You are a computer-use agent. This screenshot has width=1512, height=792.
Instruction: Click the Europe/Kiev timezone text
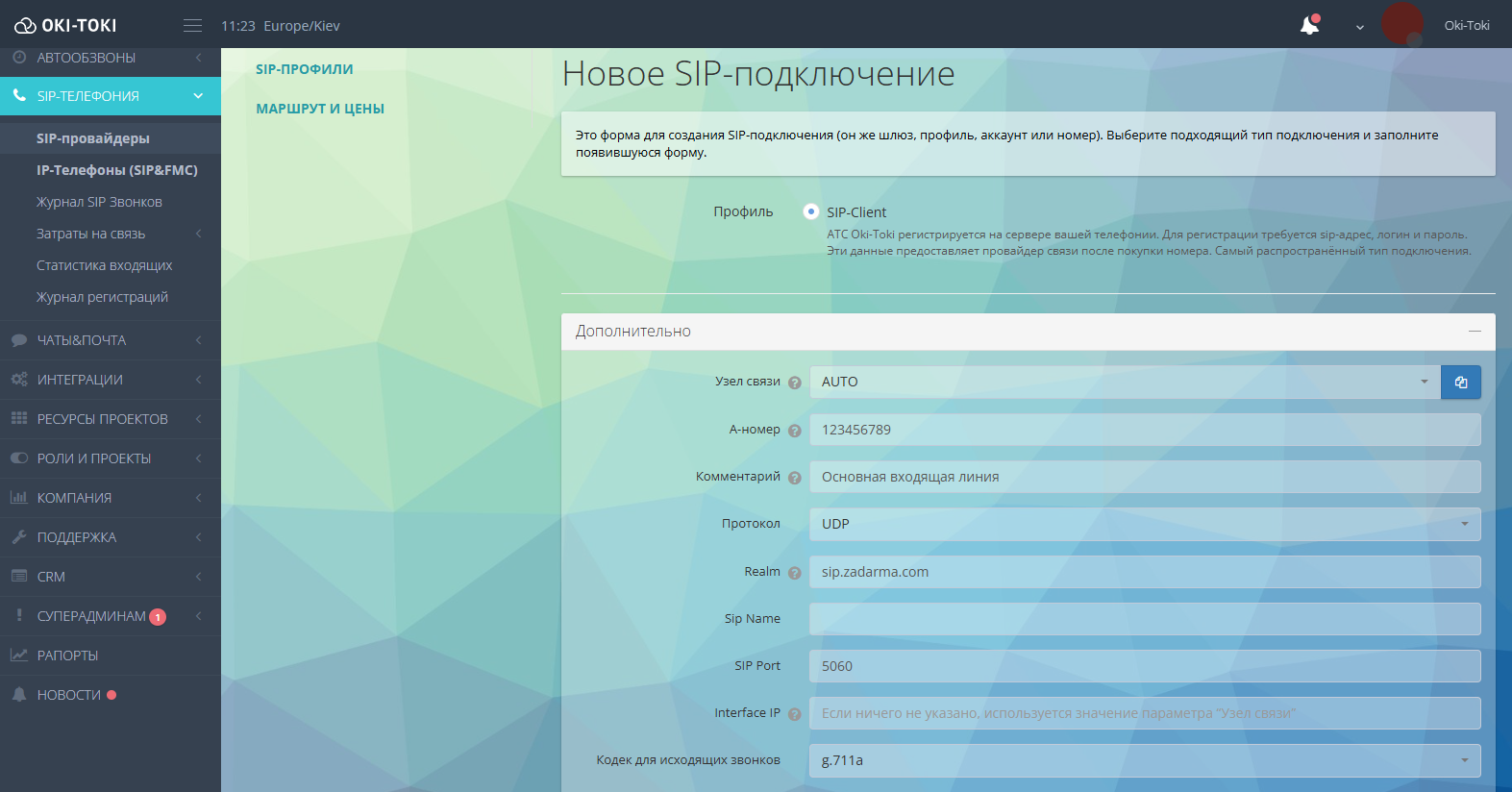click(302, 26)
